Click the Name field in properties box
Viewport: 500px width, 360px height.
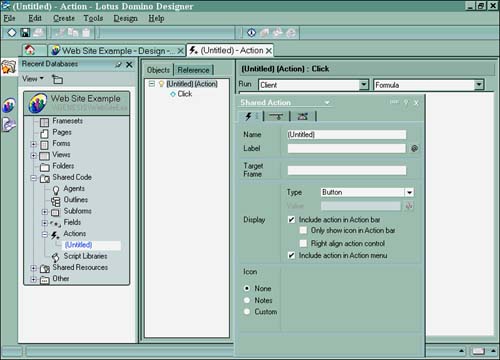(347, 135)
